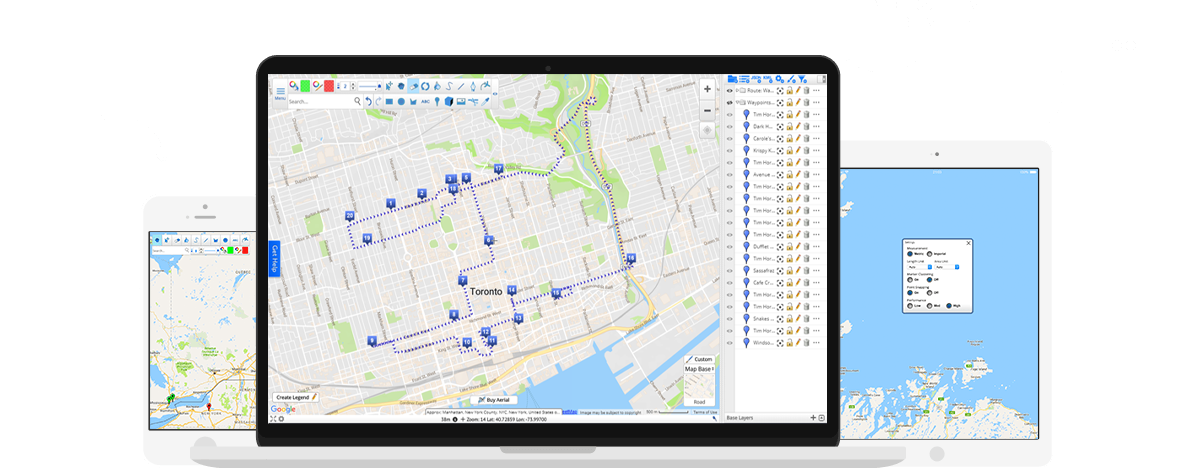Screen dimensions: 1196x468
Task: Click the green fill color swatch
Action: [x=306, y=86]
